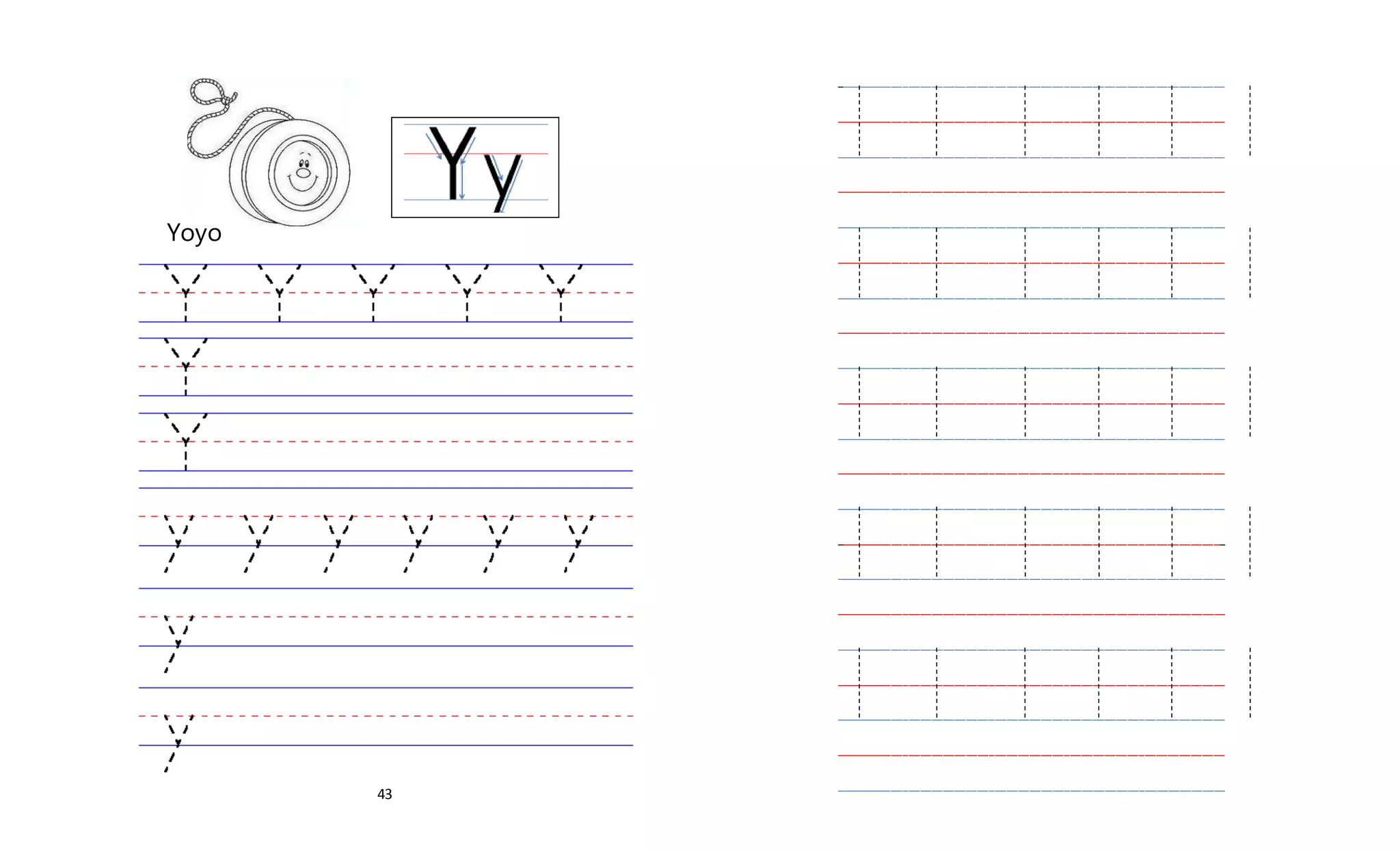Click the "Yoyo" word label
Viewport: 1400px width, 850px height.
click(x=194, y=233)
